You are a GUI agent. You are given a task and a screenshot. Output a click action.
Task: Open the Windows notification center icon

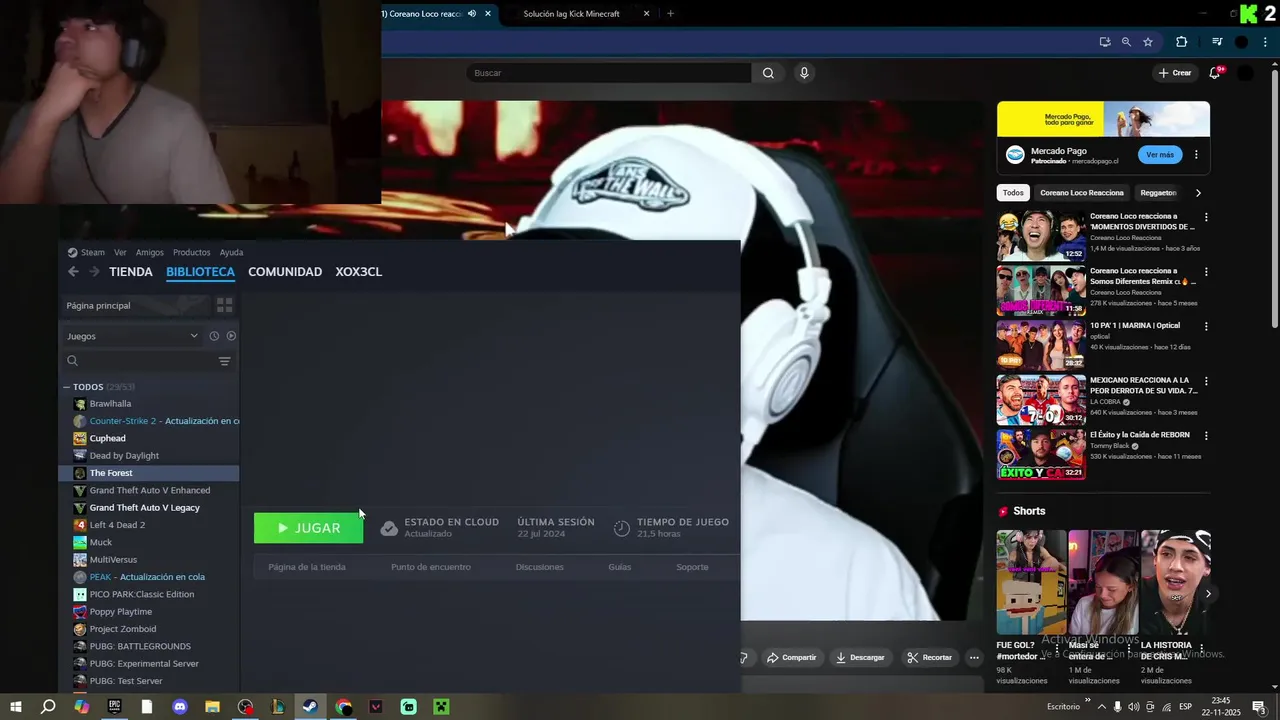[1260, 707]
